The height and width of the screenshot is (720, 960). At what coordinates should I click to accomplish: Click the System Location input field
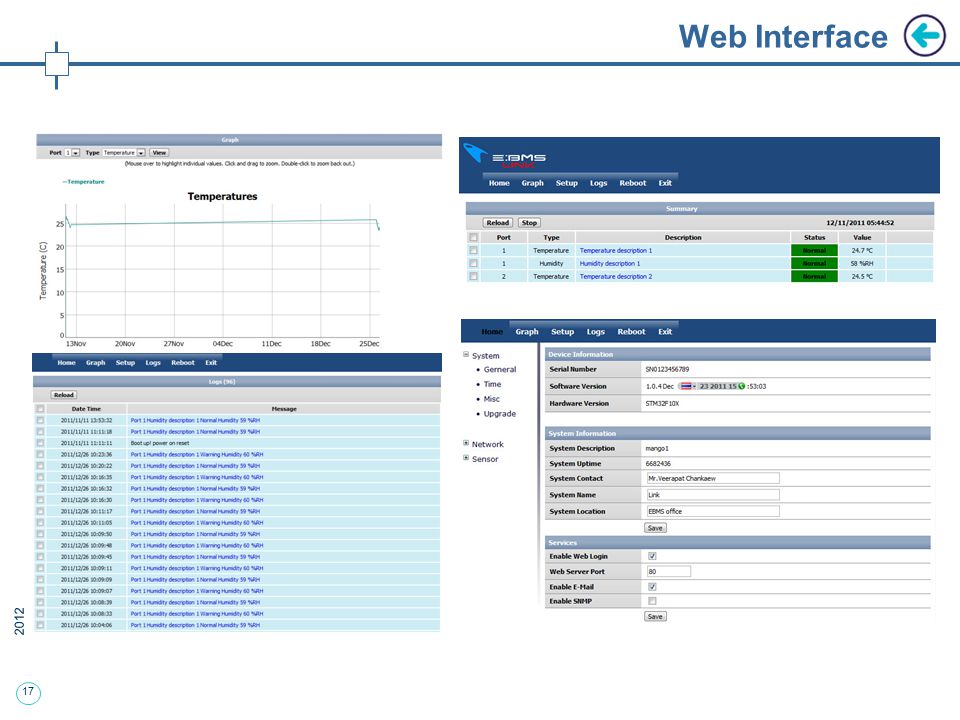click(x=713, y=511)
